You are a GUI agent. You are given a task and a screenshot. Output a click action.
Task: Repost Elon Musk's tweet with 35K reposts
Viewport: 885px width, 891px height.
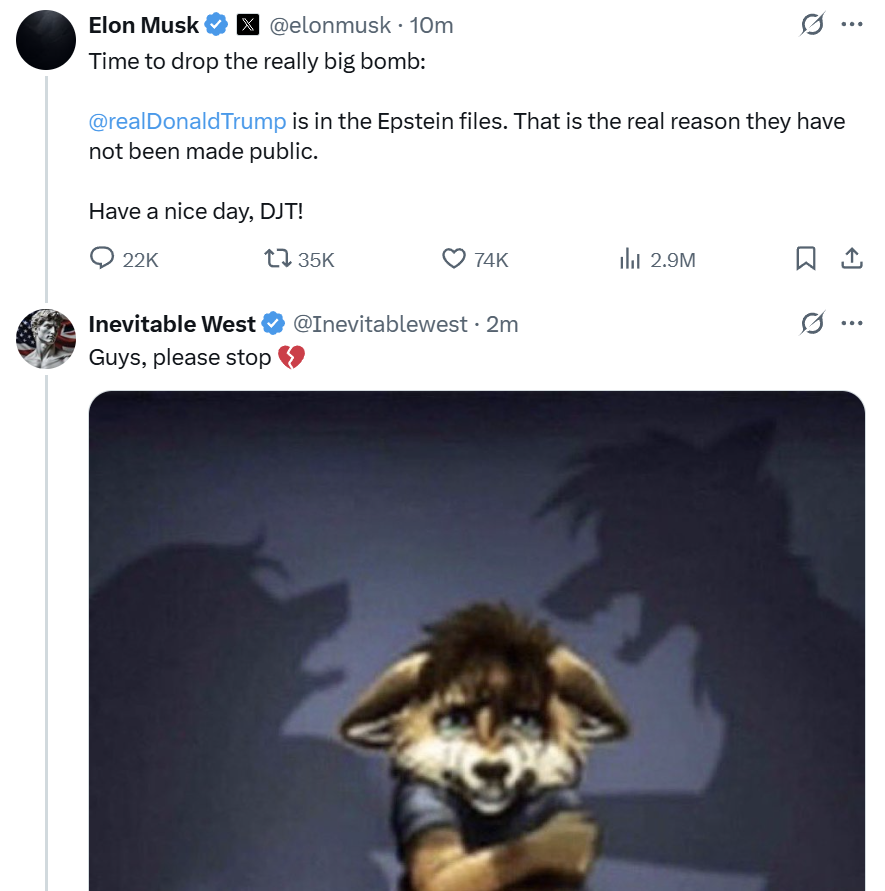coord(277,259)
